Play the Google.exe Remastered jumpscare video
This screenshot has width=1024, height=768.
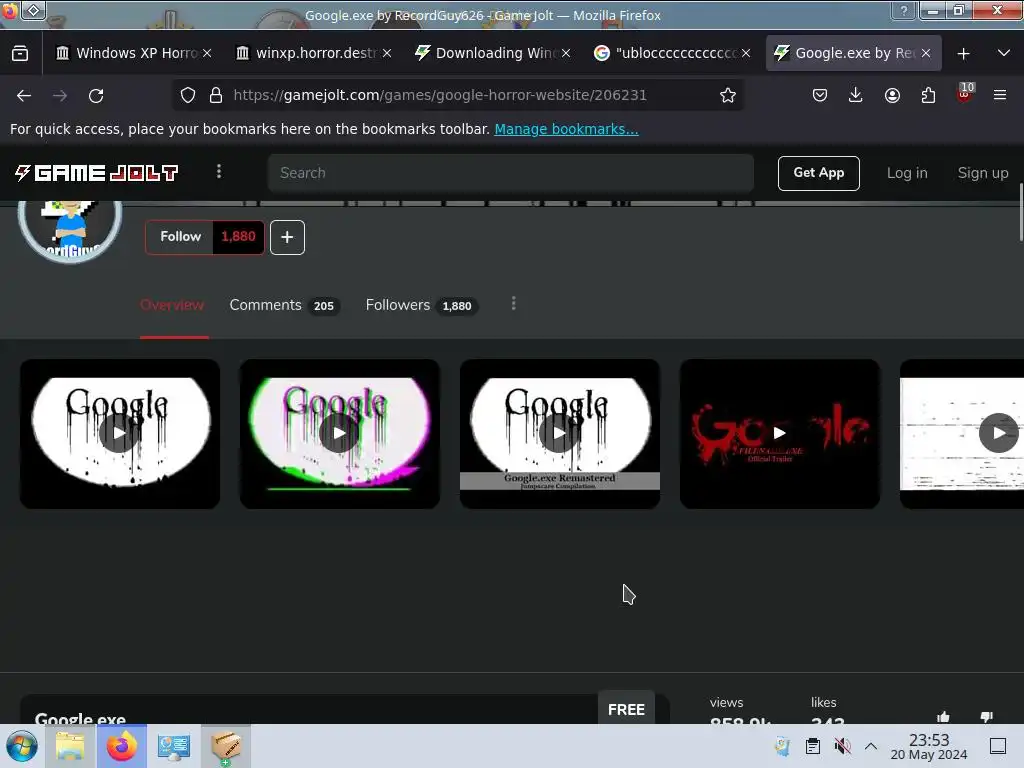[560, 434]
